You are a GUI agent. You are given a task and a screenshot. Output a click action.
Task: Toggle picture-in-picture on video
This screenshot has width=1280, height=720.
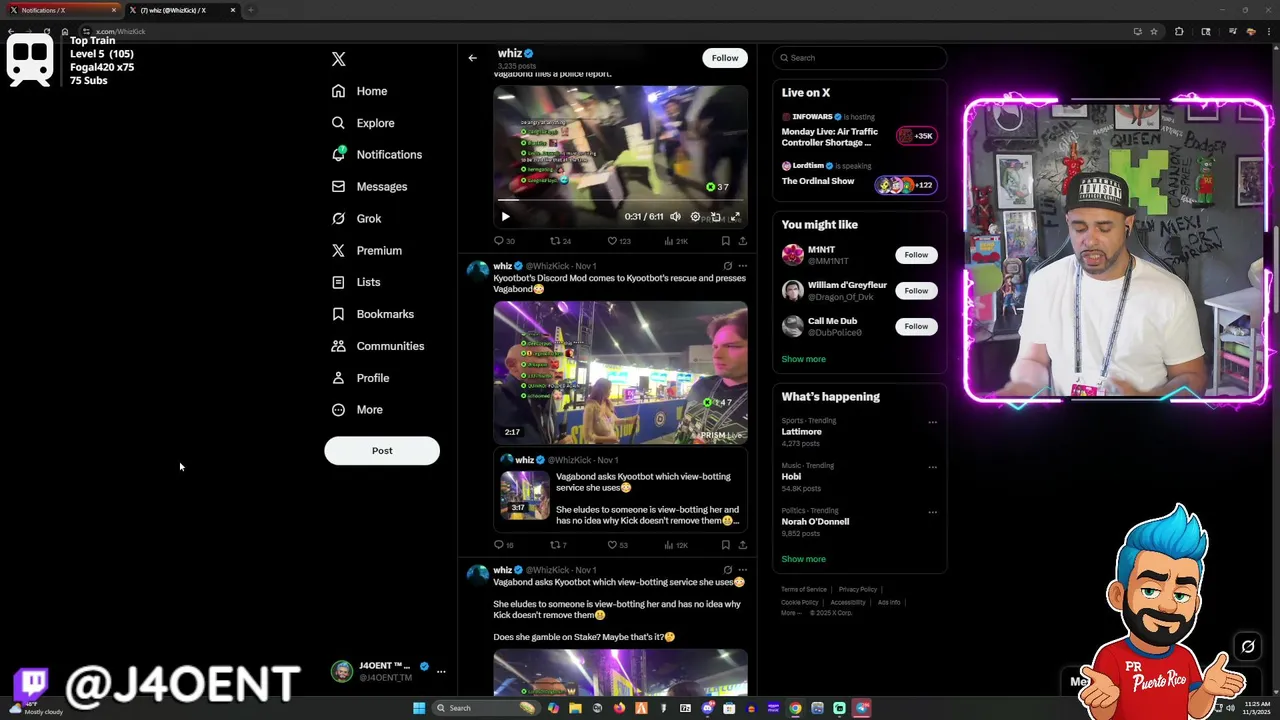point(715,217)
